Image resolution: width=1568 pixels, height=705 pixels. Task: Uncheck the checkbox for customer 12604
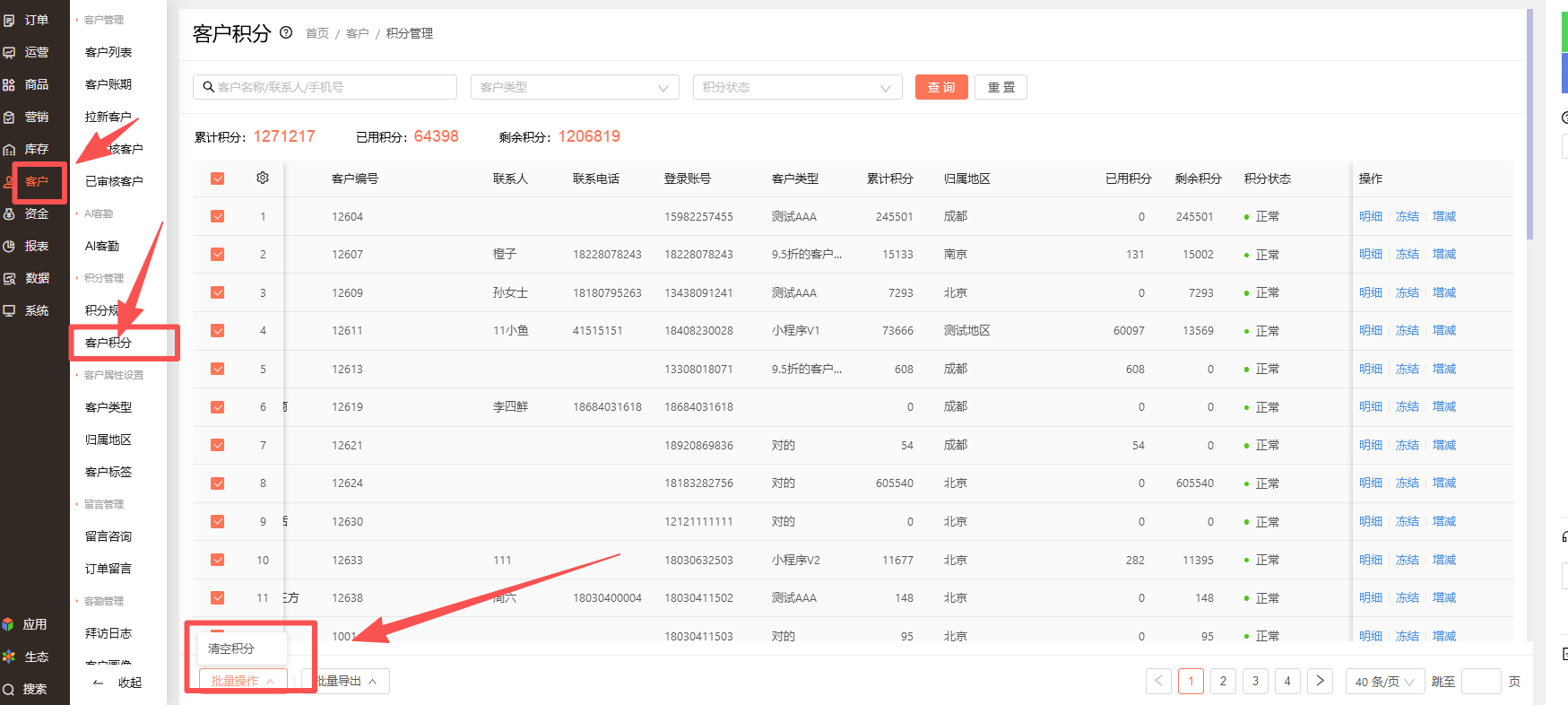click(217, 216)
